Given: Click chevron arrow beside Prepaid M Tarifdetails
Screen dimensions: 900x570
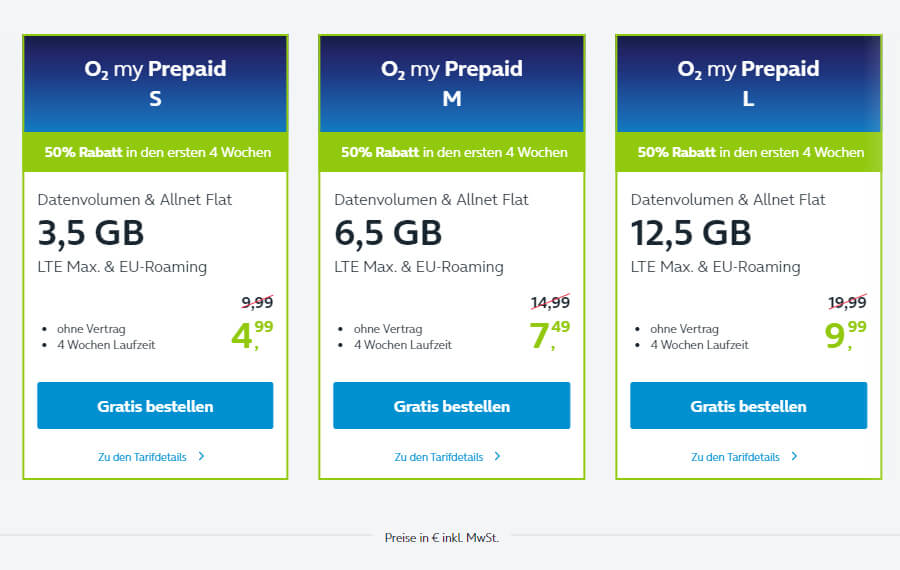Looking at the screenshot, I should [498, 456].
